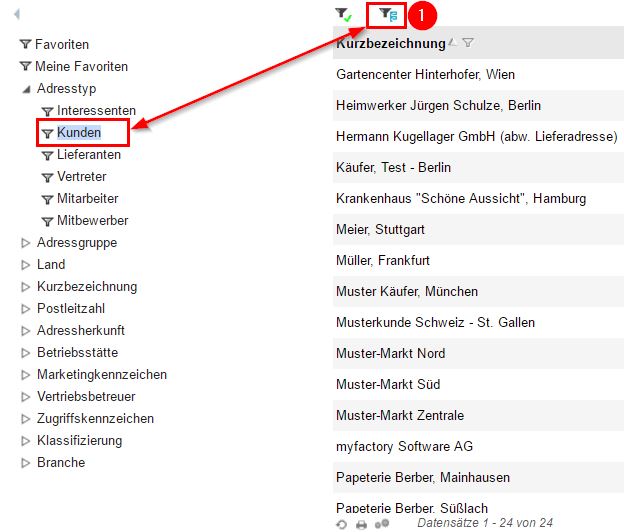Open row Heimwerker Jürgen Schulze, Berlin
This screenshot has height=532, width=624.
[x=478, y=105]
